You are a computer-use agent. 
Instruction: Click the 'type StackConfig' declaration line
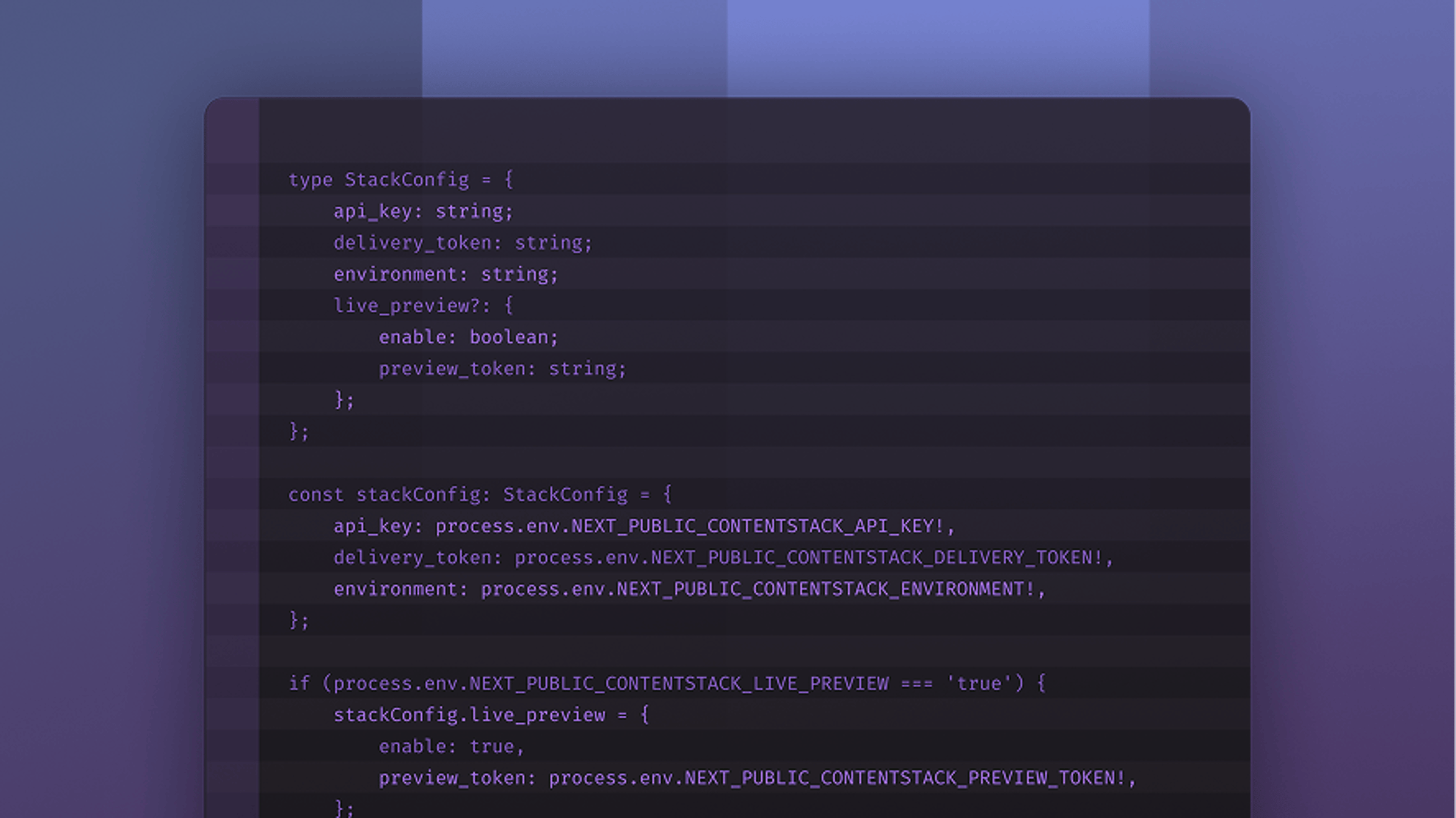tap(401, 180)
